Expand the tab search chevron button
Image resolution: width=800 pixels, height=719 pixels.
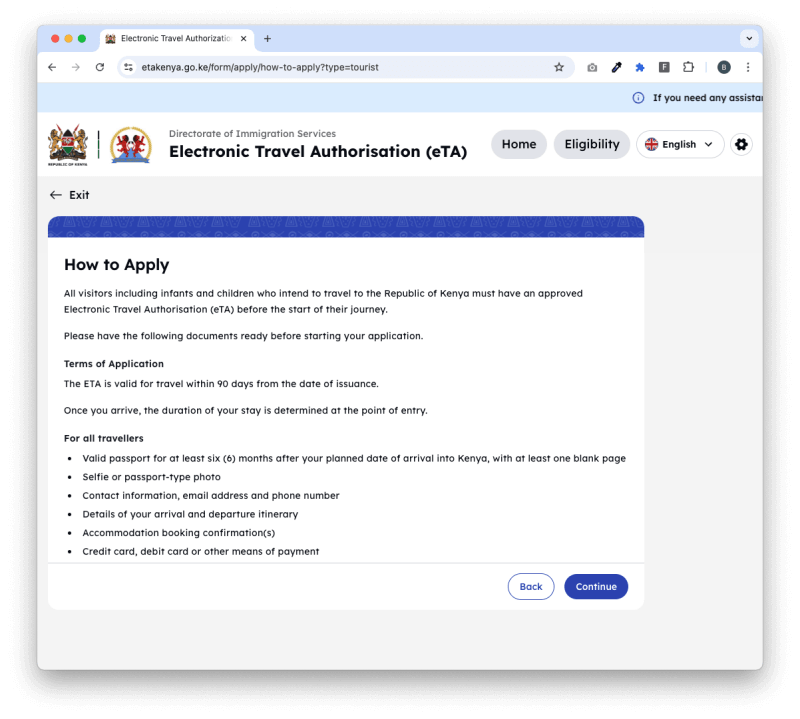(748, 38)
